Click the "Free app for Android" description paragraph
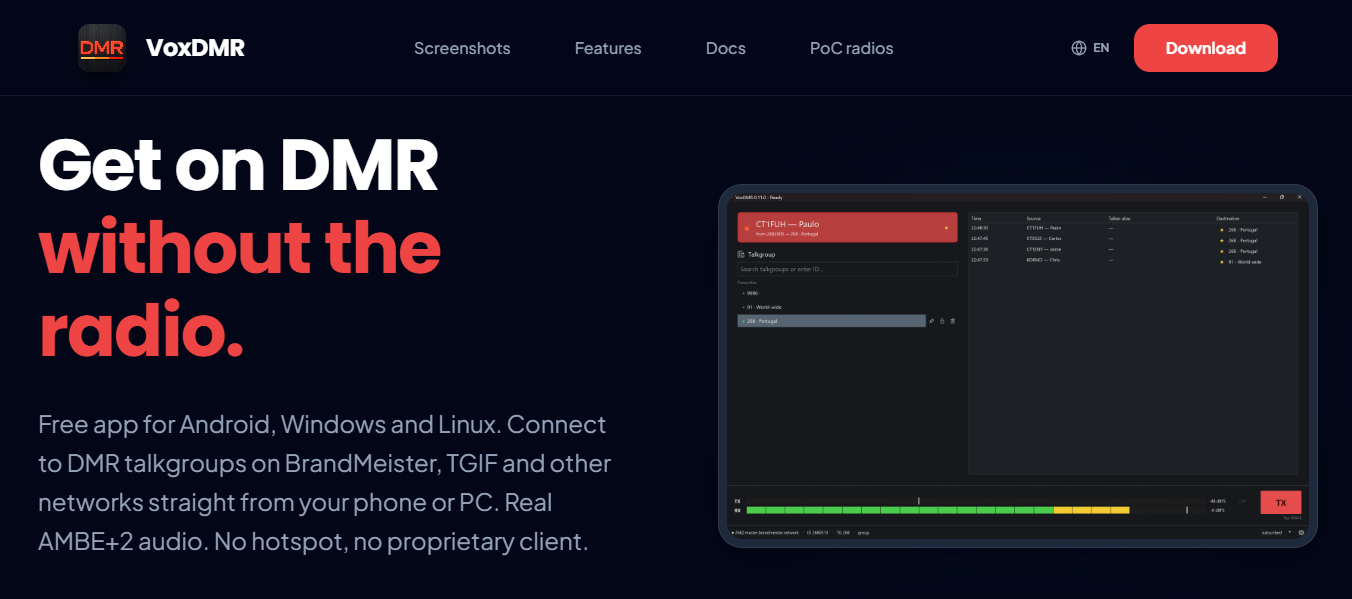This screenshot has height=599, width=1352. [325, 483]
